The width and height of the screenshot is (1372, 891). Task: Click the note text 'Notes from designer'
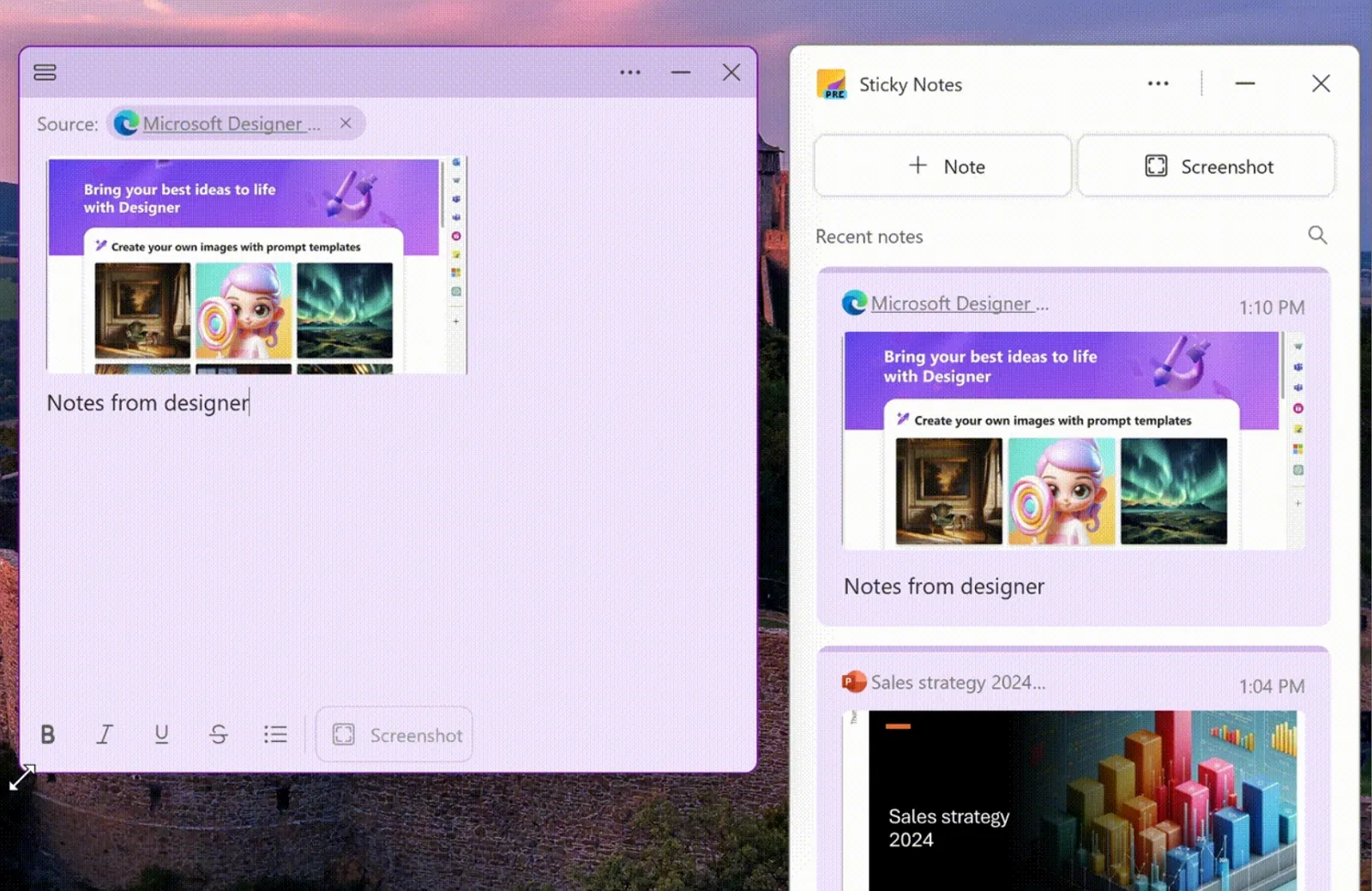coord(147,403)
